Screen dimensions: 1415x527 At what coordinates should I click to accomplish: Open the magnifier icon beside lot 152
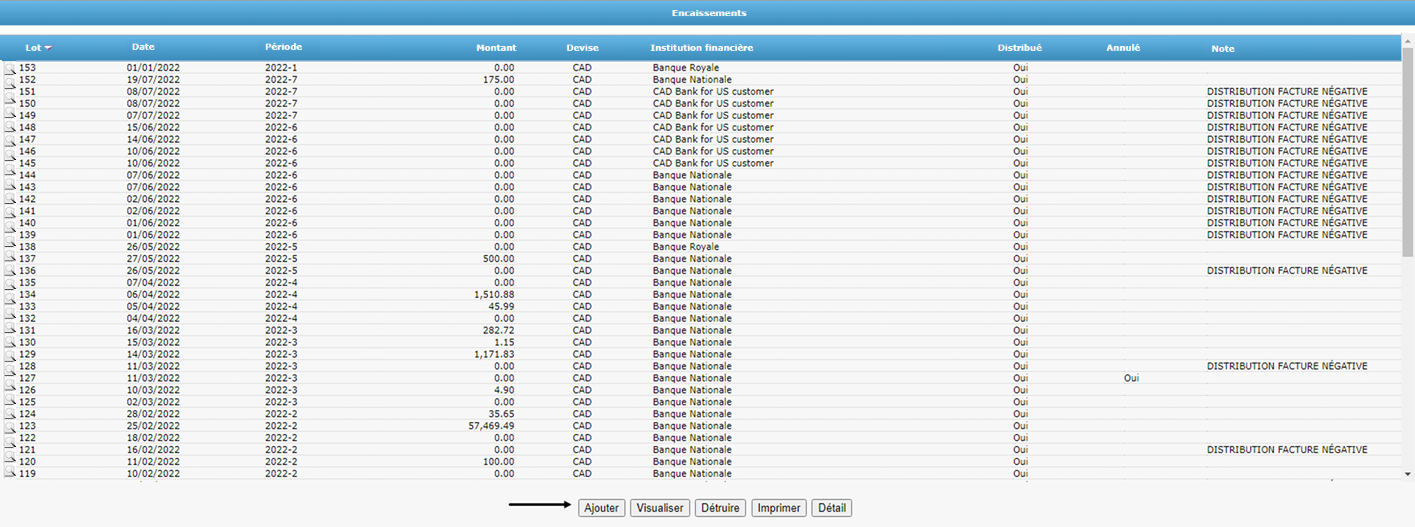tap(10, 80)
